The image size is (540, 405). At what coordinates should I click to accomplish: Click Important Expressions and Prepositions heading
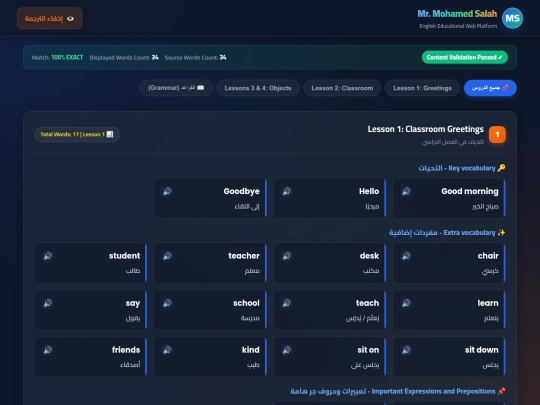pos(398,391)
